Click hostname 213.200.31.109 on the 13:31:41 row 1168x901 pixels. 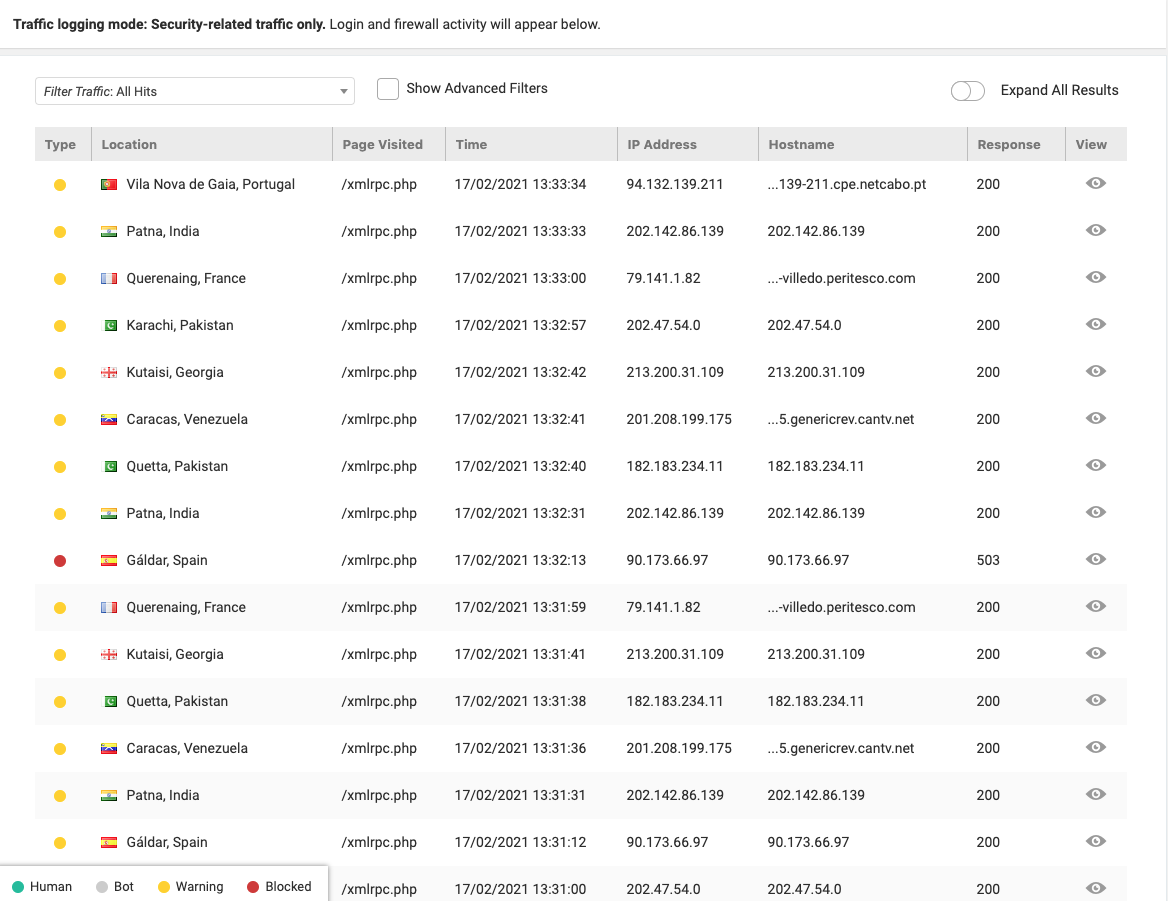point(816,654)
